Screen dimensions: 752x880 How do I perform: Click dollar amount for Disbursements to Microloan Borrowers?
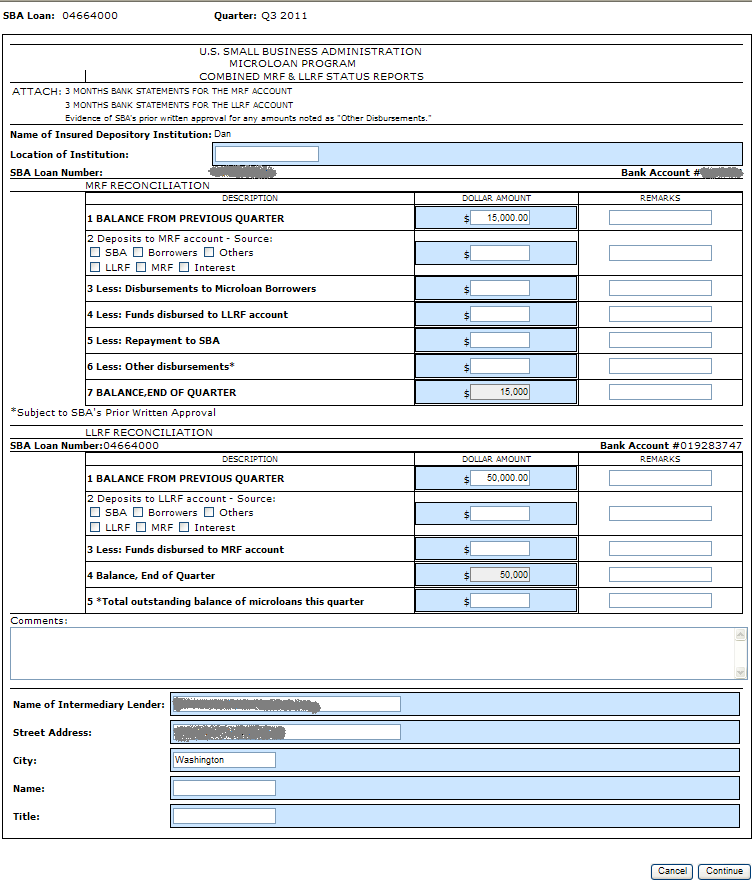coord(500,288)
